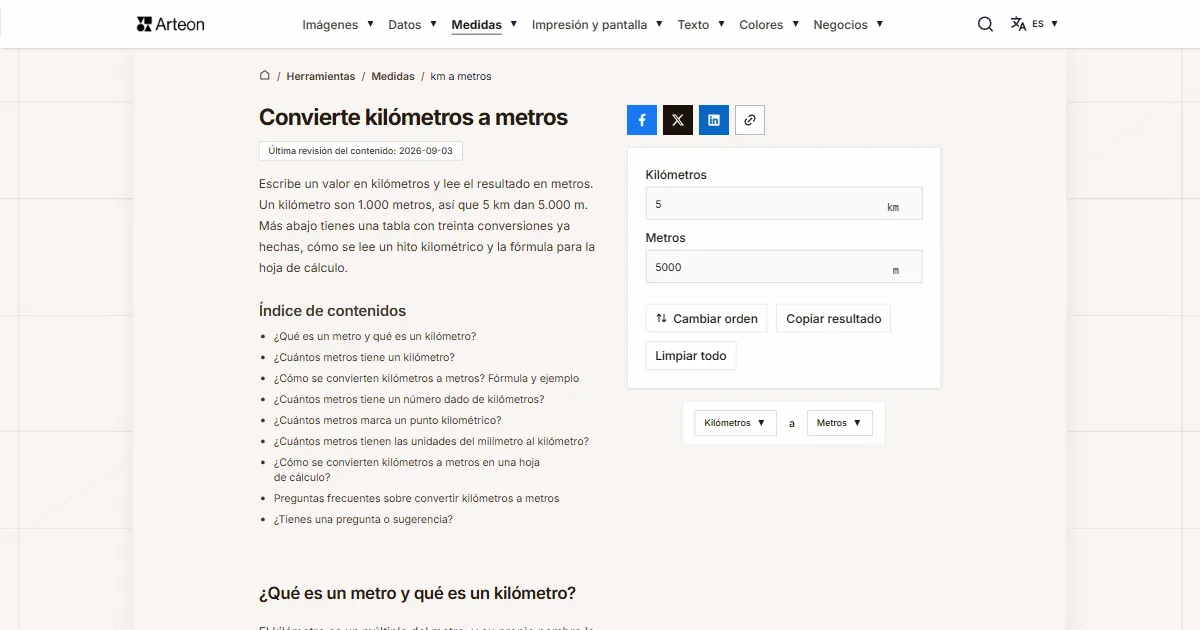Open the 'milímetro al kilómetro' units link
The height and width of the screenshot is (630, 1200).
click(x=431, y=442)
